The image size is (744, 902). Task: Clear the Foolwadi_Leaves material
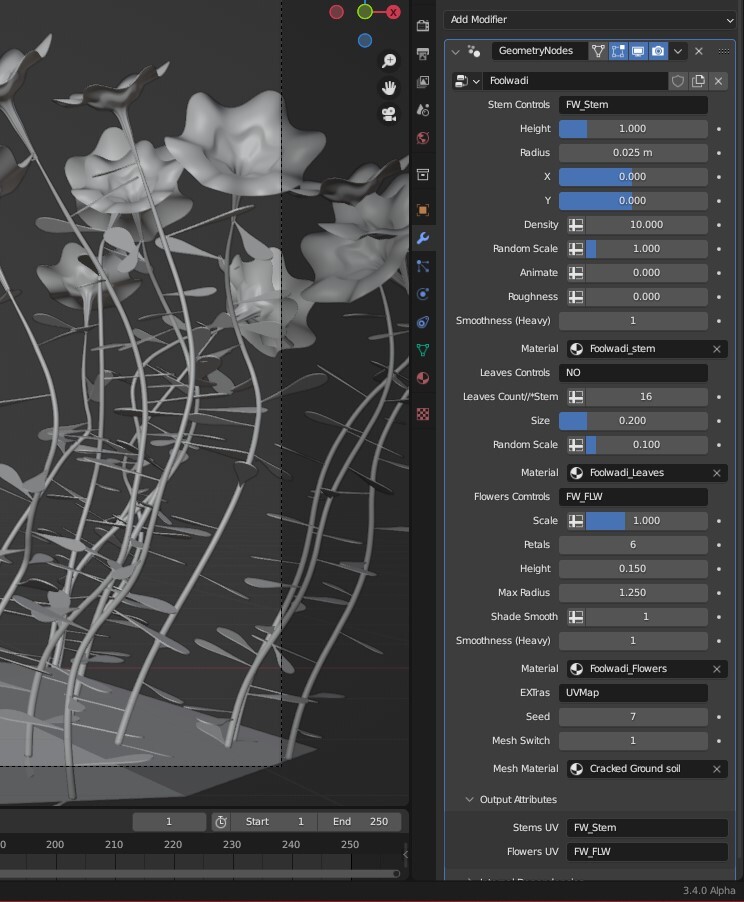tap(717, 473)
